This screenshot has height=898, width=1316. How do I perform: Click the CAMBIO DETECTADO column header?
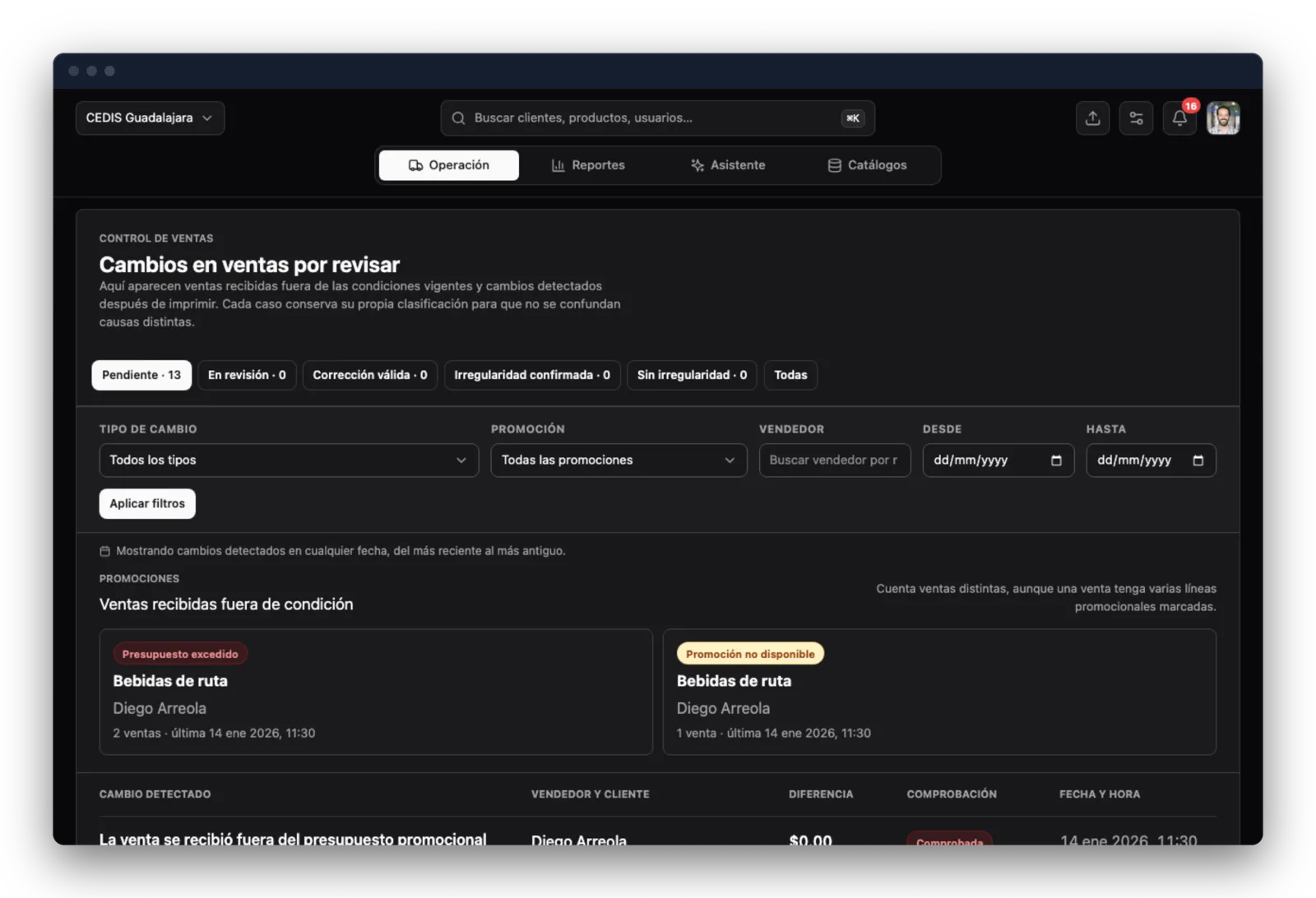coord(155,794)
